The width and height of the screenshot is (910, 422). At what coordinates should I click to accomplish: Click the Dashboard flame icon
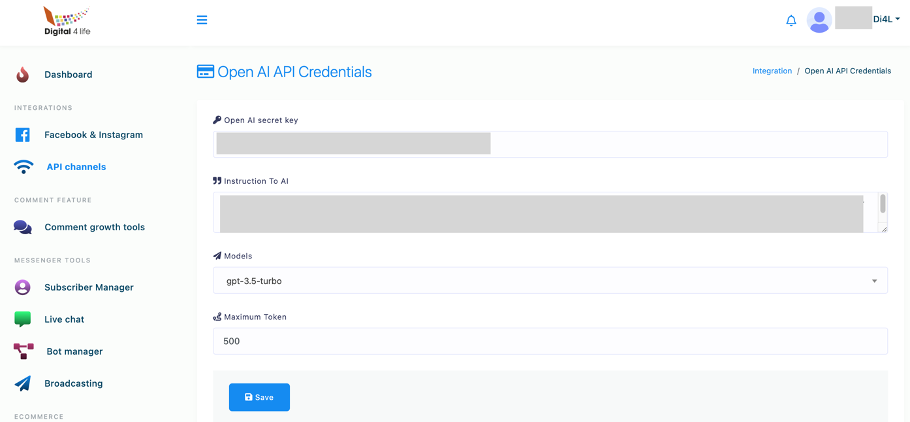(x=23, y=75)
